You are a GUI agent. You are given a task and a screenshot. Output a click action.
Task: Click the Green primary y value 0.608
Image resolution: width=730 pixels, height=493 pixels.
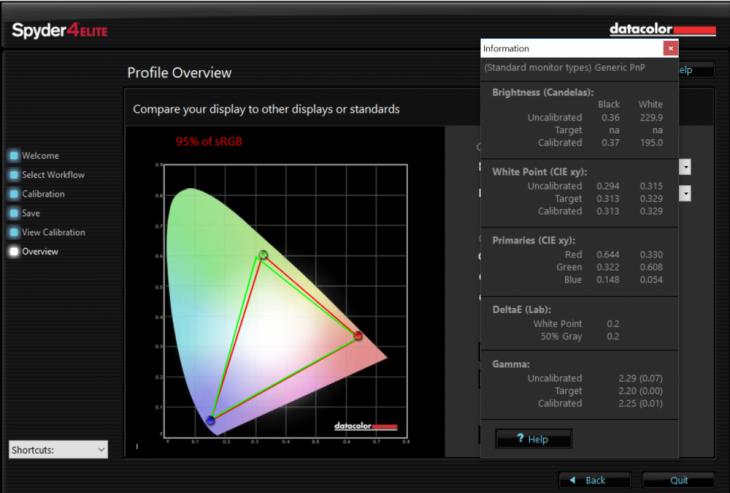click(651, 267)
